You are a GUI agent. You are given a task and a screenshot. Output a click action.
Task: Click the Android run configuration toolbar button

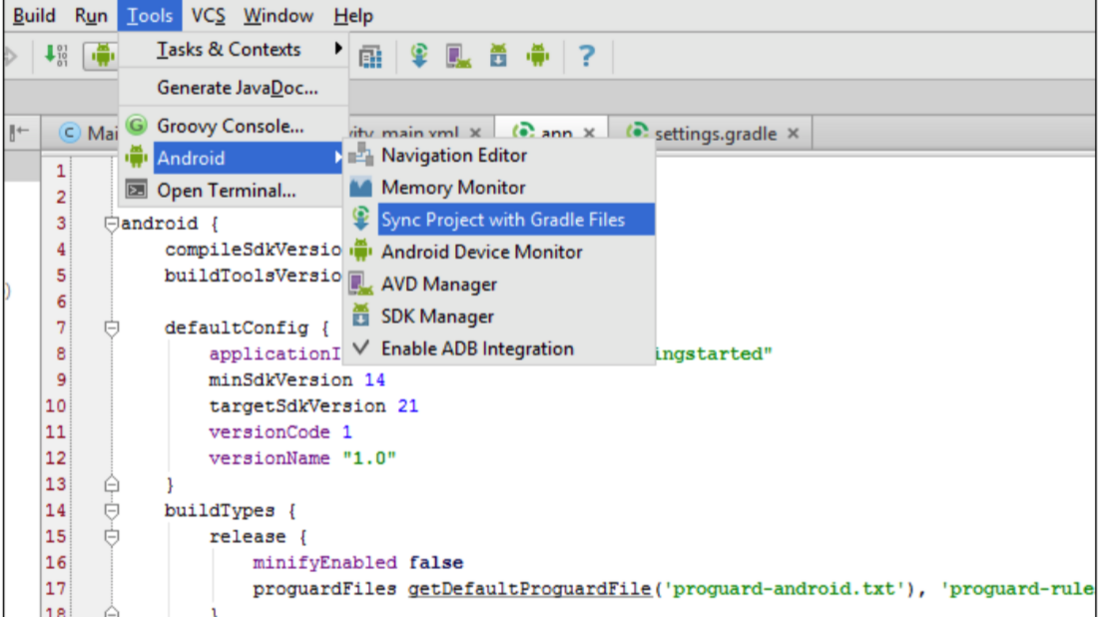(102, 55)
